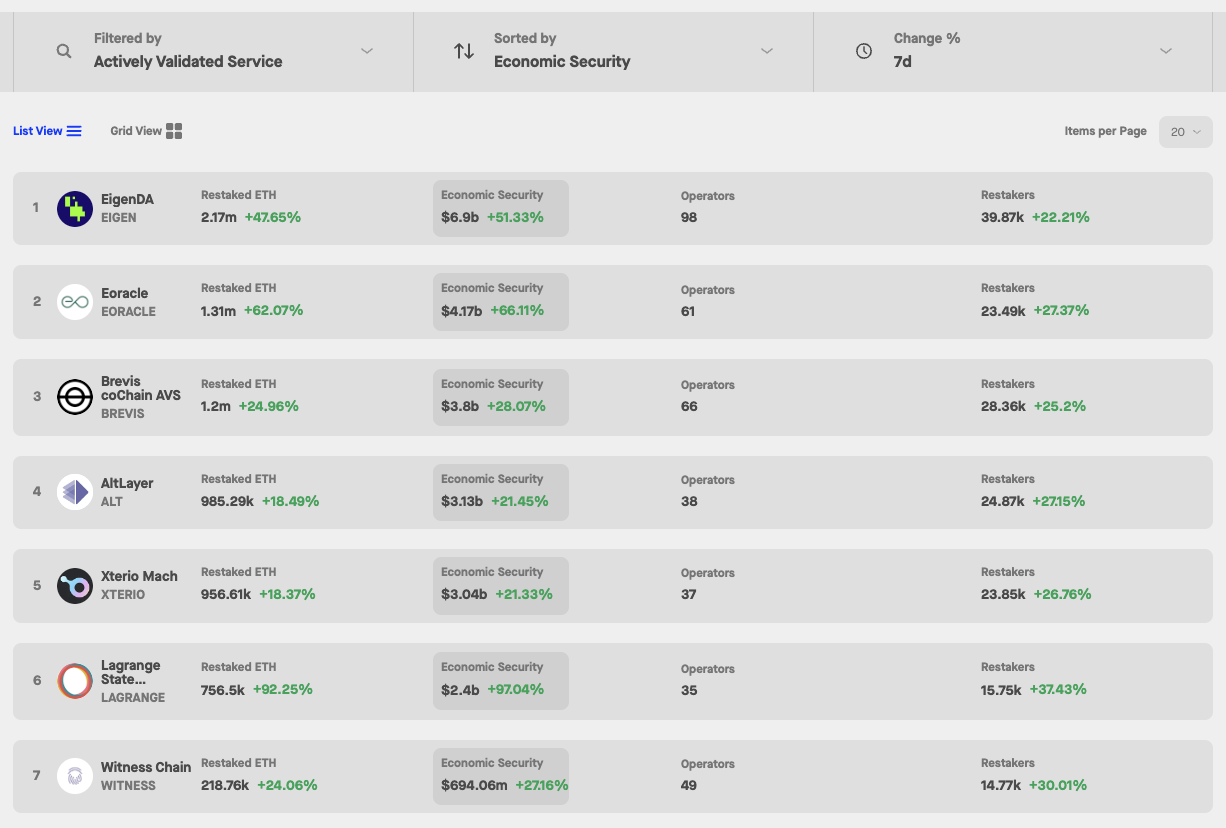This screenshot has width=1226, height=828.
Task: Click Eoracle restakers value 23.49k
Action: (1004, 311)
